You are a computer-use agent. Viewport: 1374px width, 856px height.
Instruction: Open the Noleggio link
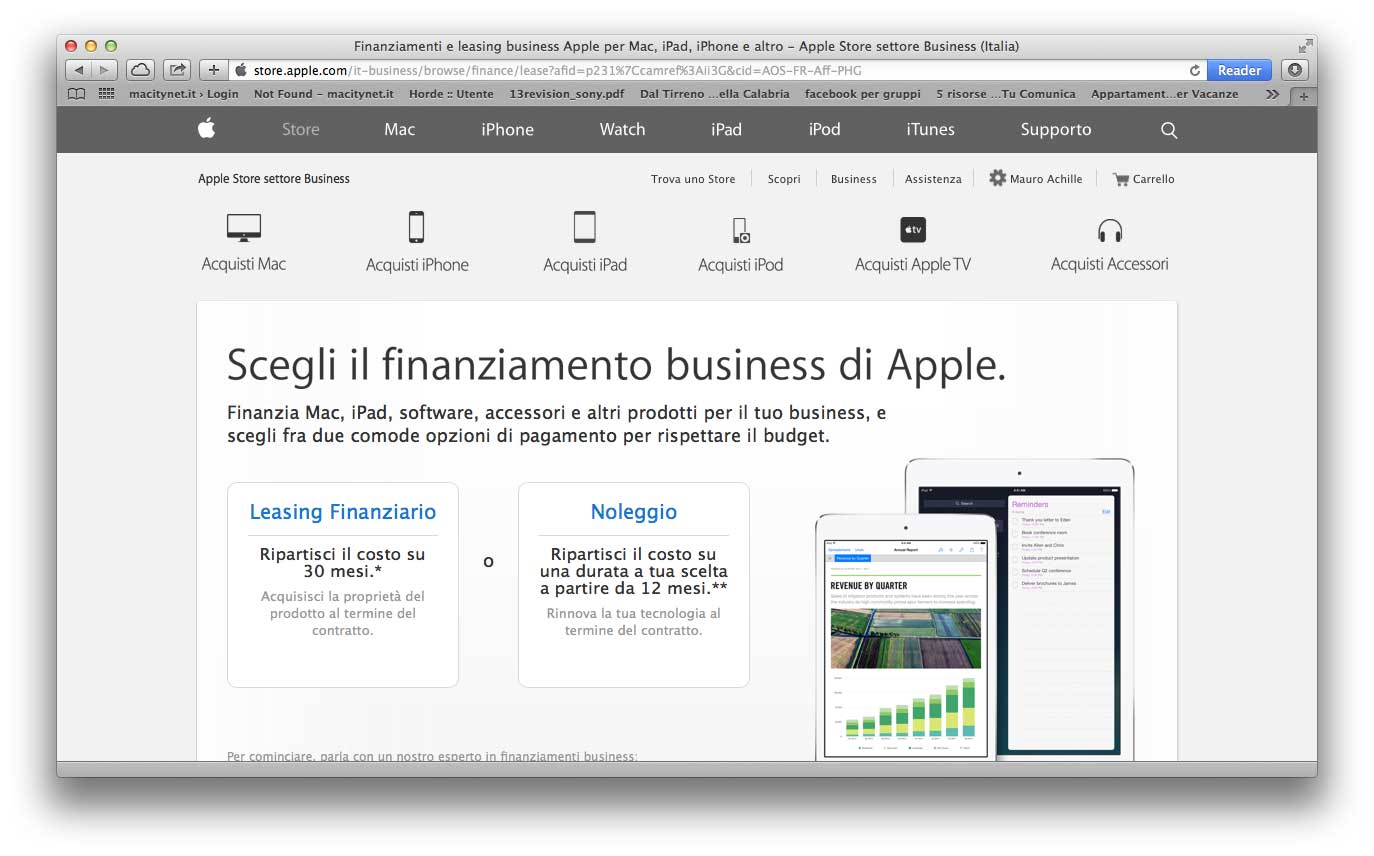(634, 512)
